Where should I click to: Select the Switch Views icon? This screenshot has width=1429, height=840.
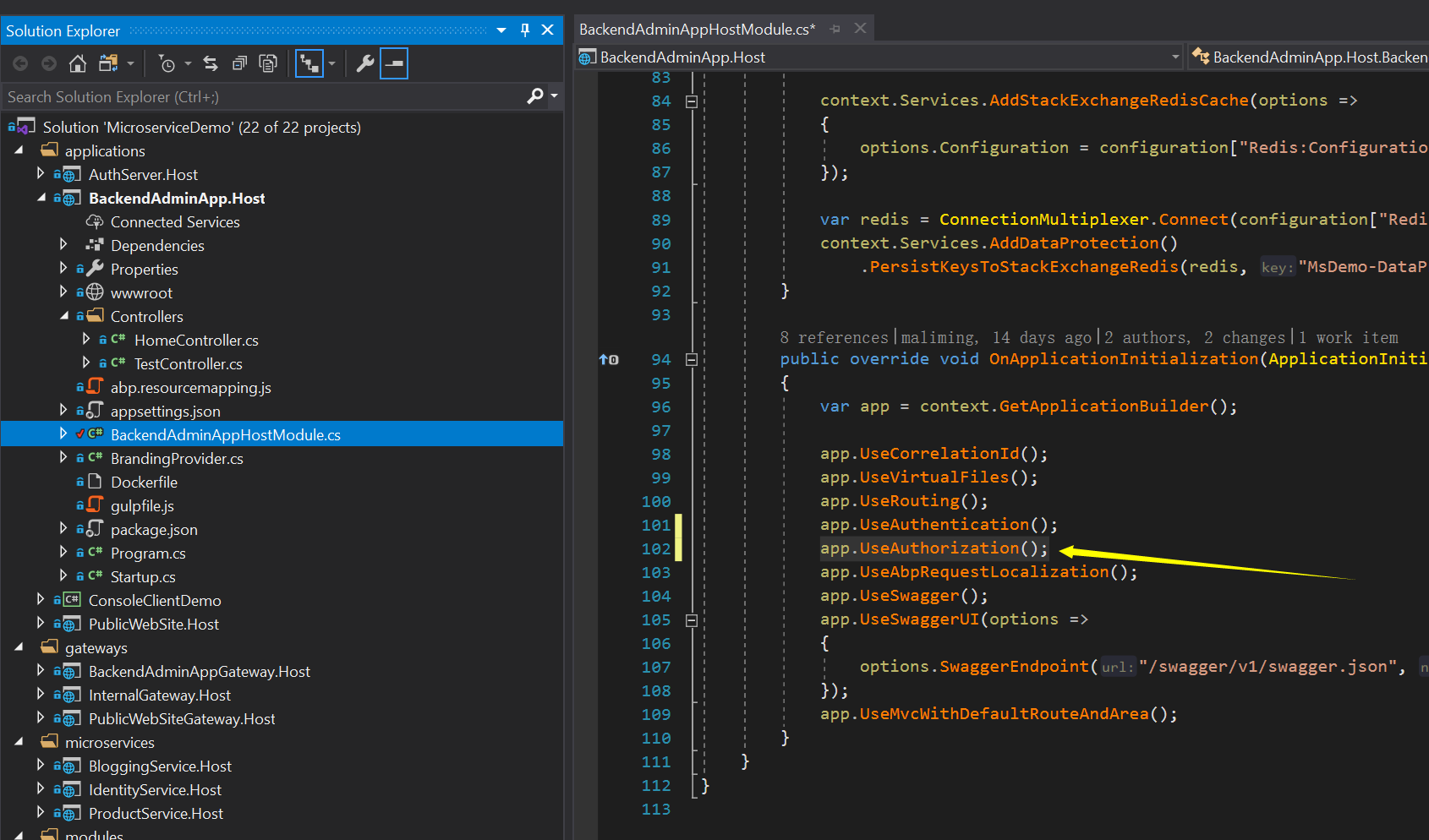pos(107,63)
